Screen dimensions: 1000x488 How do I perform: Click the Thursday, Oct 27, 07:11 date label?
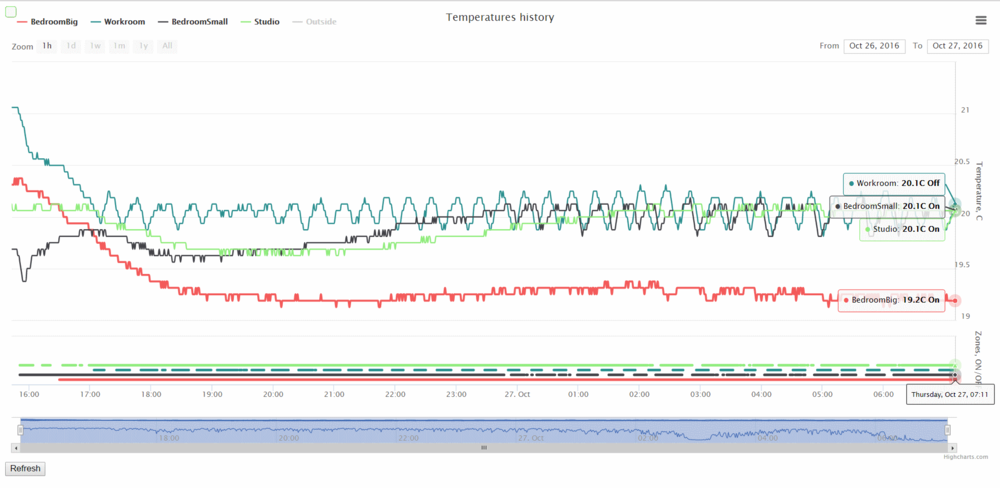tap(950, 395)
